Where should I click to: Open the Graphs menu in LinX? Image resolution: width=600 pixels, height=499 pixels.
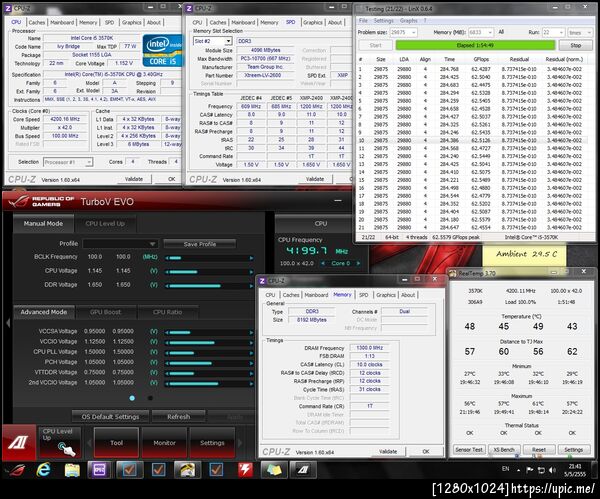pos(409,21)
